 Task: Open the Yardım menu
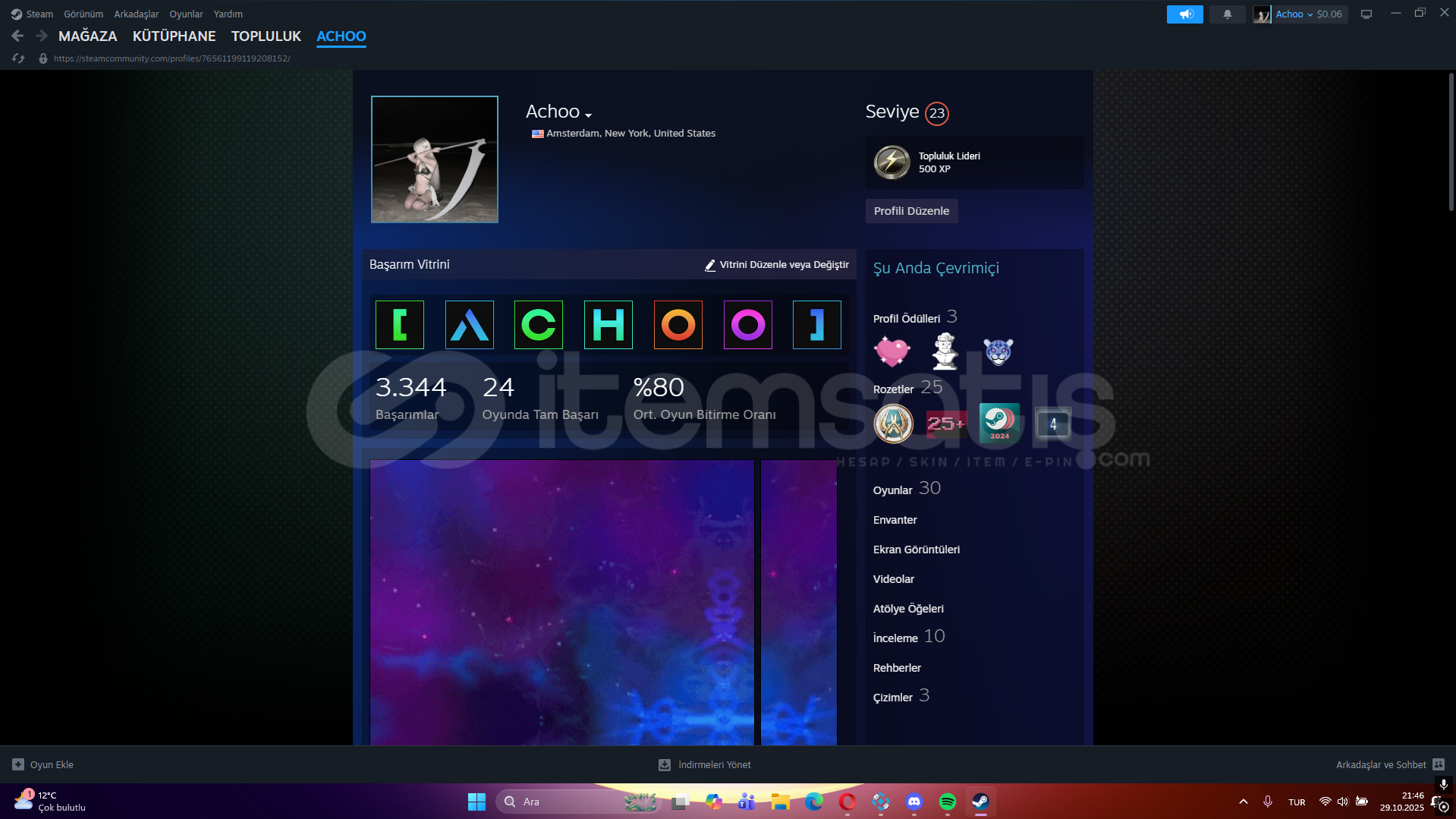click(228, 14)
